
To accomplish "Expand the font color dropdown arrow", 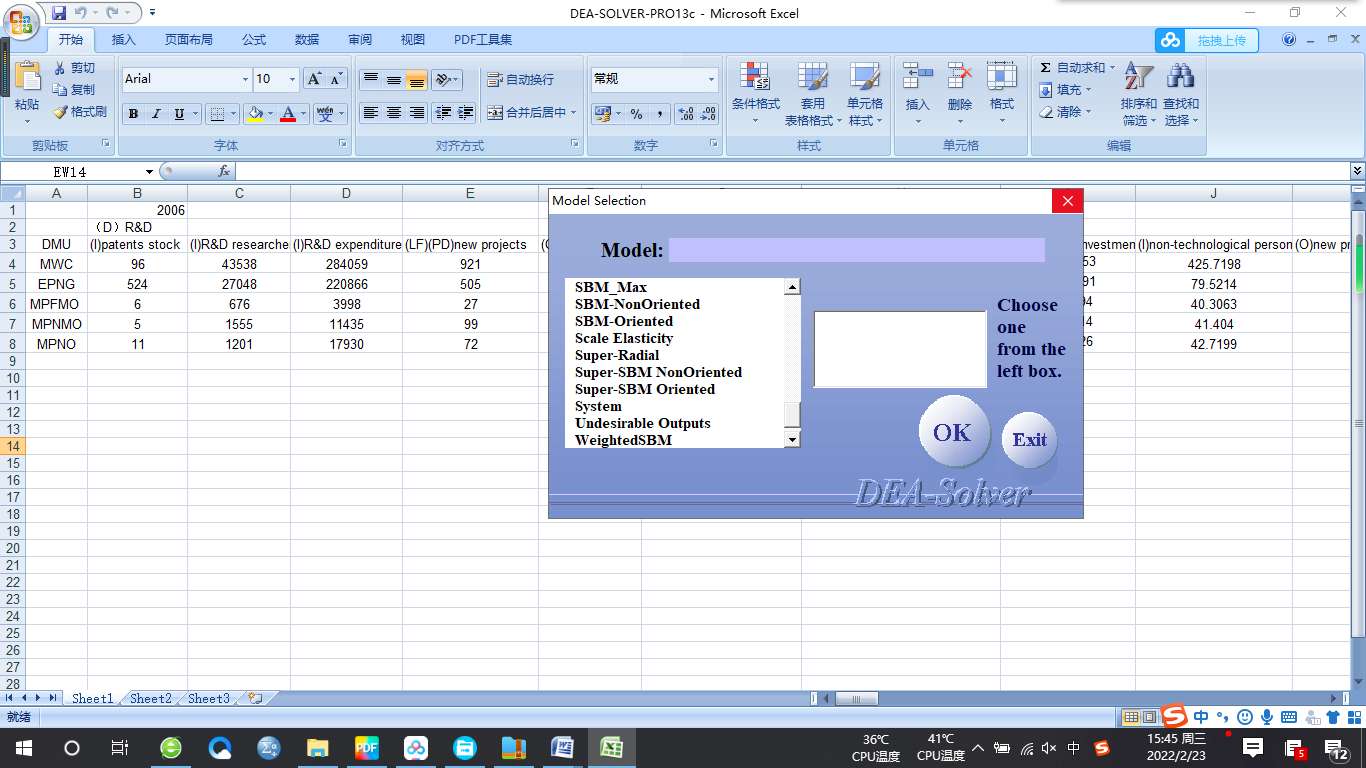I will (x=304, y=114).
